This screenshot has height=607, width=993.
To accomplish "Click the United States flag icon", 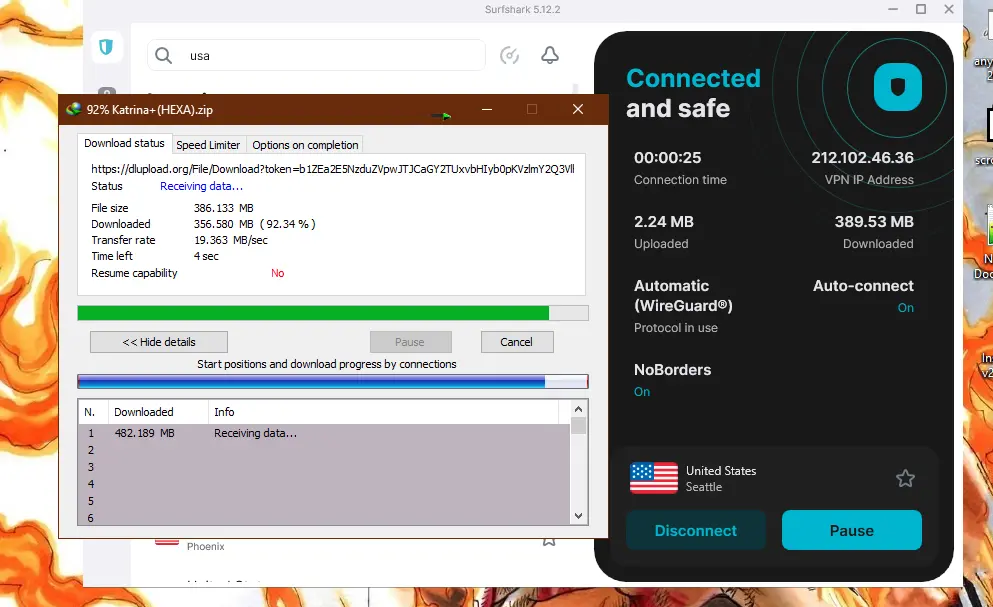I will pyautogui.click(x=654, y=478).
